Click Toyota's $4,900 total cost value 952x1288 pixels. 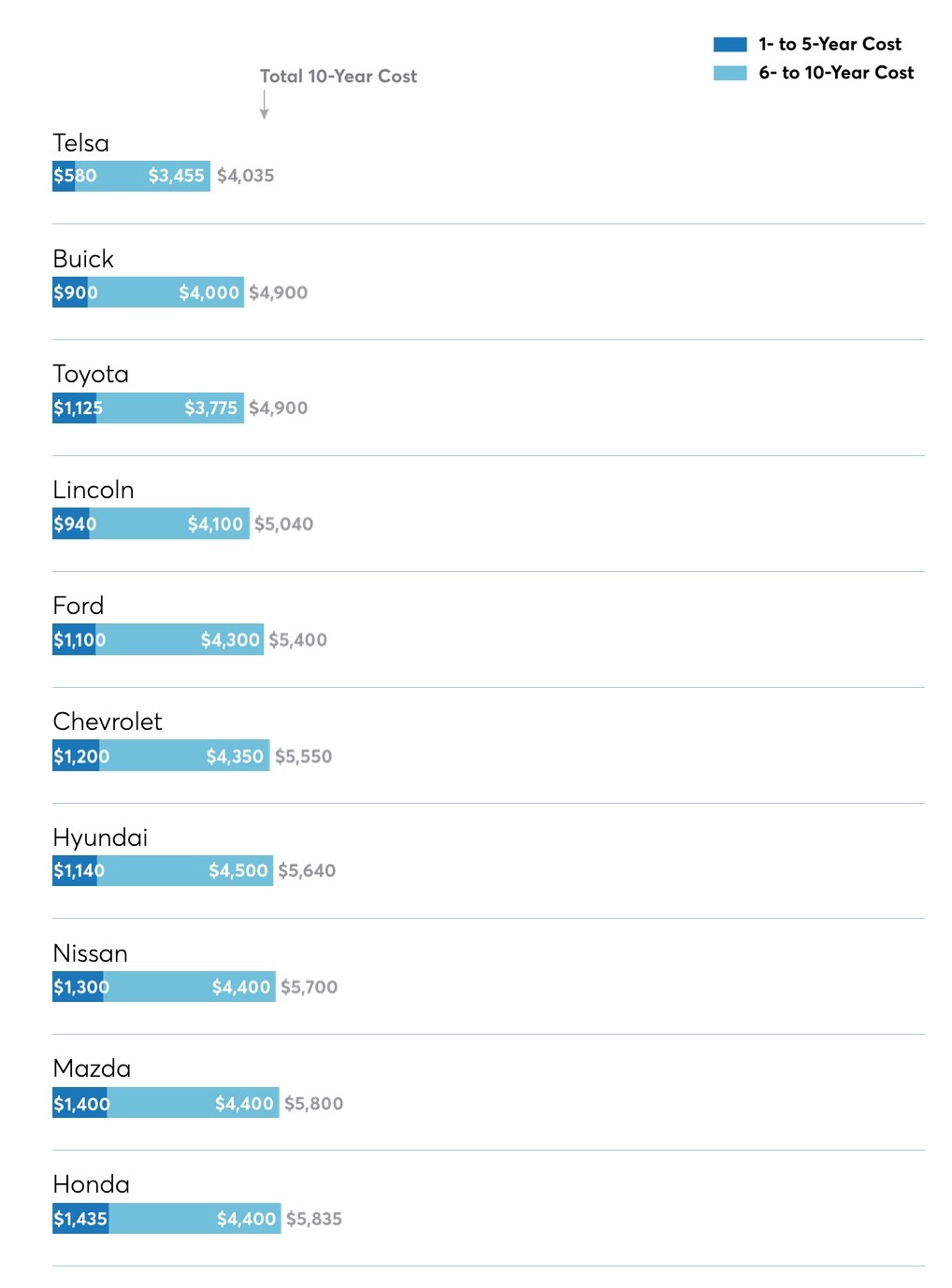[x=278, y=408]
